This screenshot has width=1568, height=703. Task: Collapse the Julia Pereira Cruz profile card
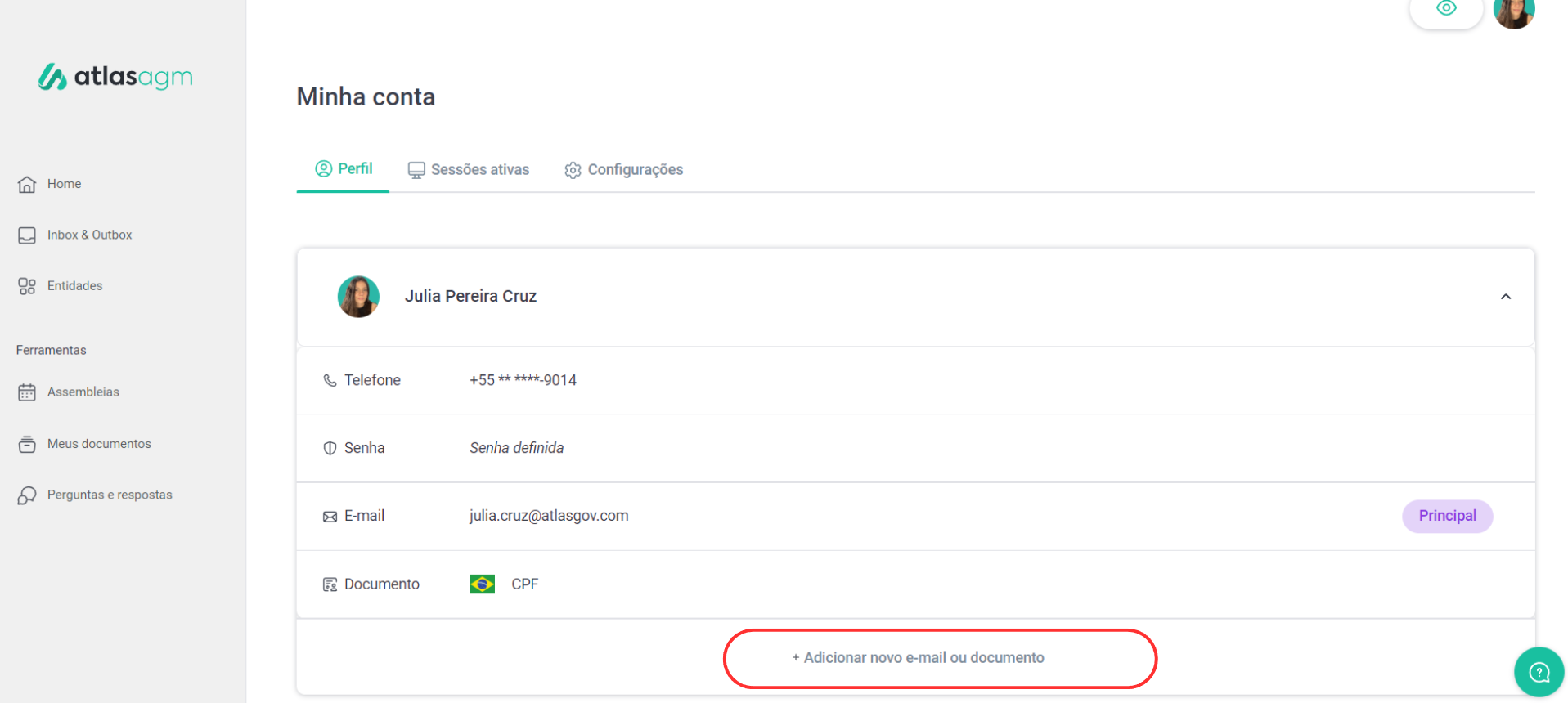coord(1505,297)
